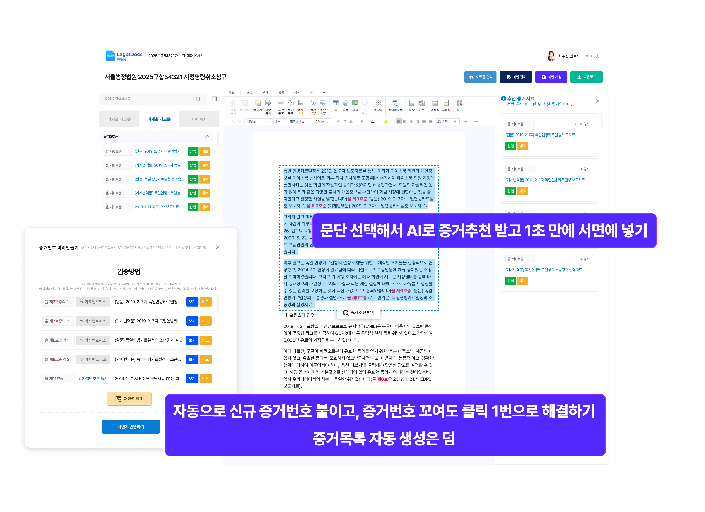705x512 pixels.
Task: Click the floating search button below selected text
Action: point(358,312)
